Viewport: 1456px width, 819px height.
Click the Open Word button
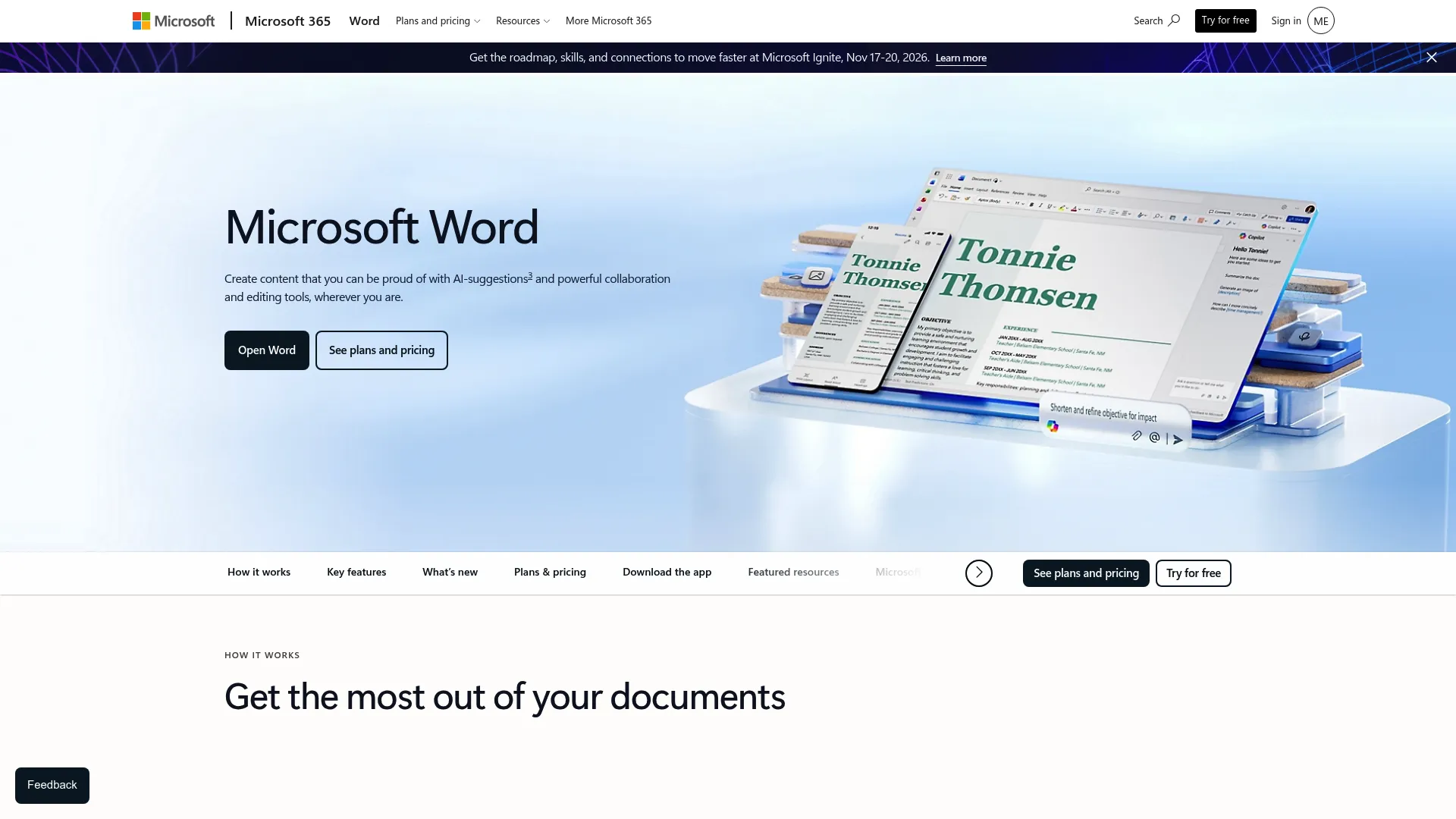click(267, 350)
